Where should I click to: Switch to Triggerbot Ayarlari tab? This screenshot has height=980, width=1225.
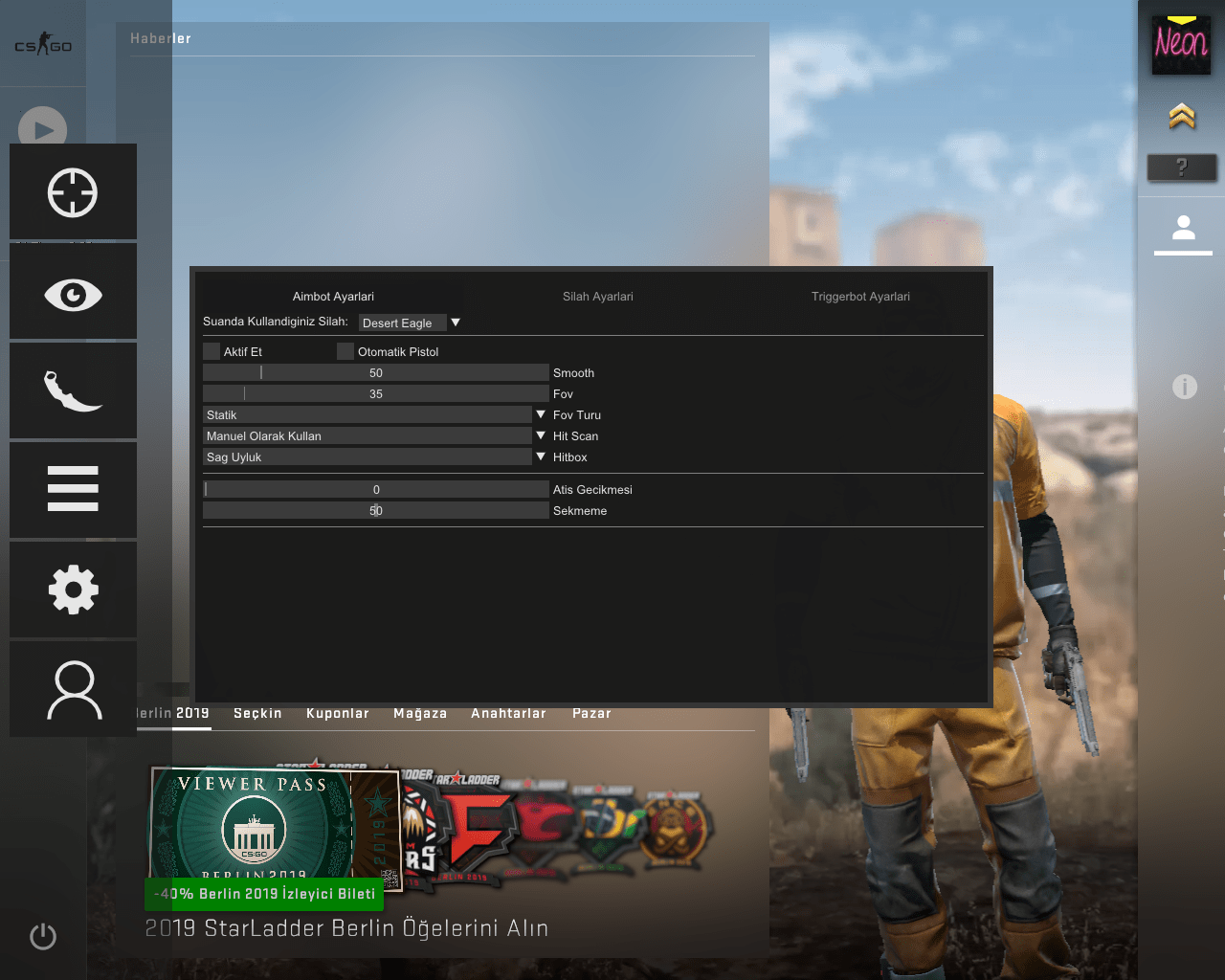coord(860,297)
